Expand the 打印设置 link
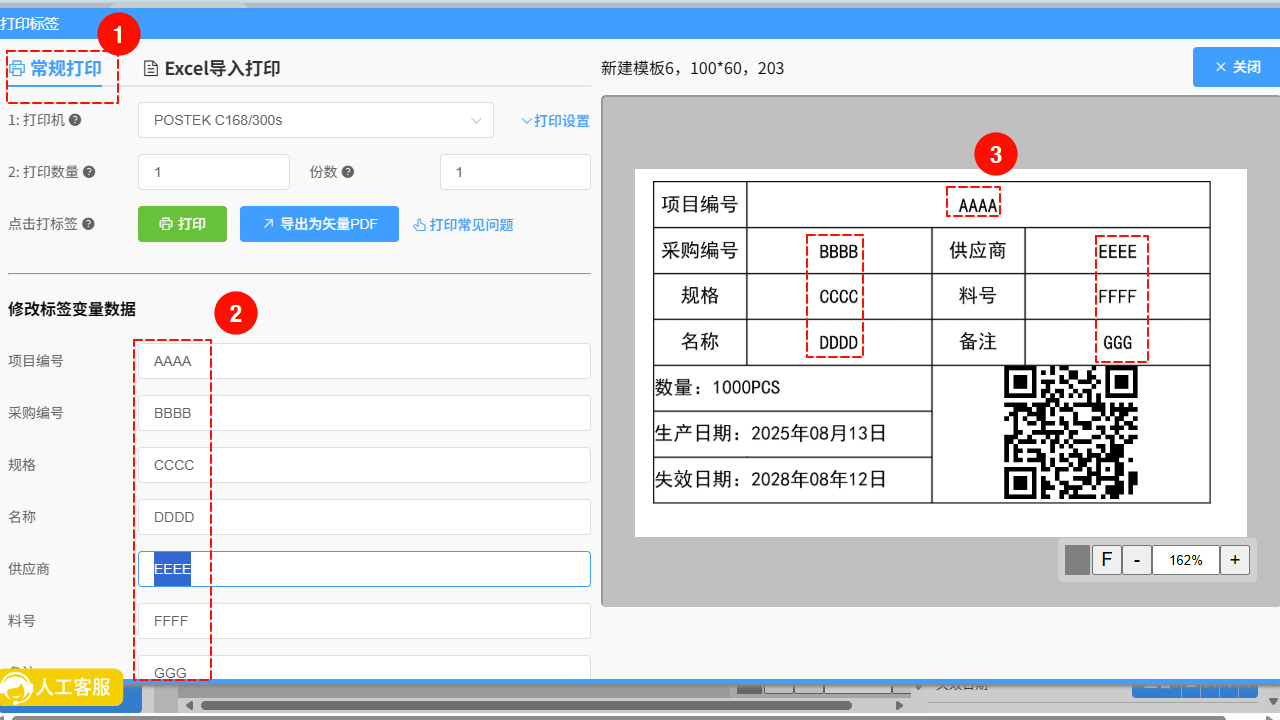1280x720 pixels. click(556, 121)
